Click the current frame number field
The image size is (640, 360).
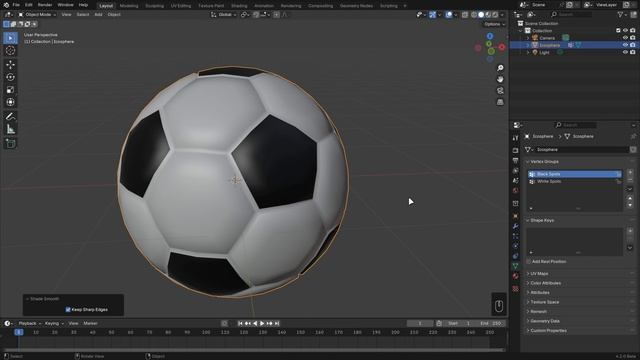click(x=420, y=324)
